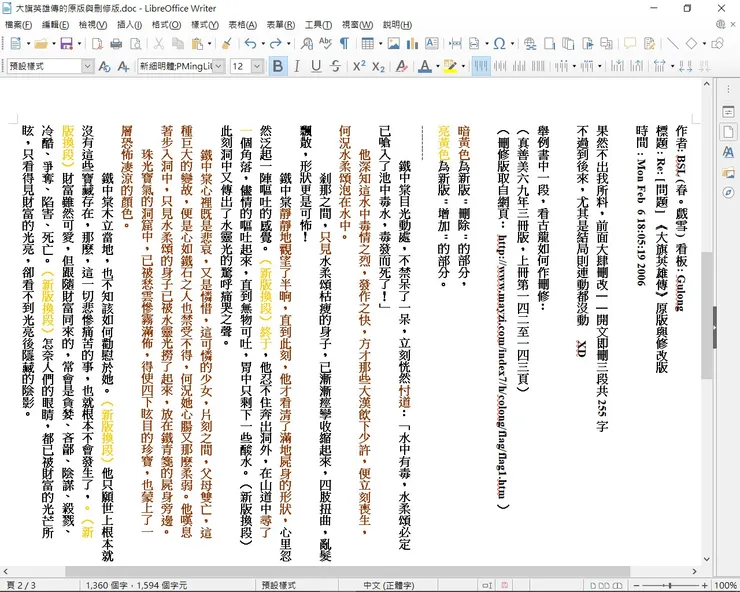Toggle Strikethrough formatting
This screenshot has height=592, width=740.
coord(335,67)
